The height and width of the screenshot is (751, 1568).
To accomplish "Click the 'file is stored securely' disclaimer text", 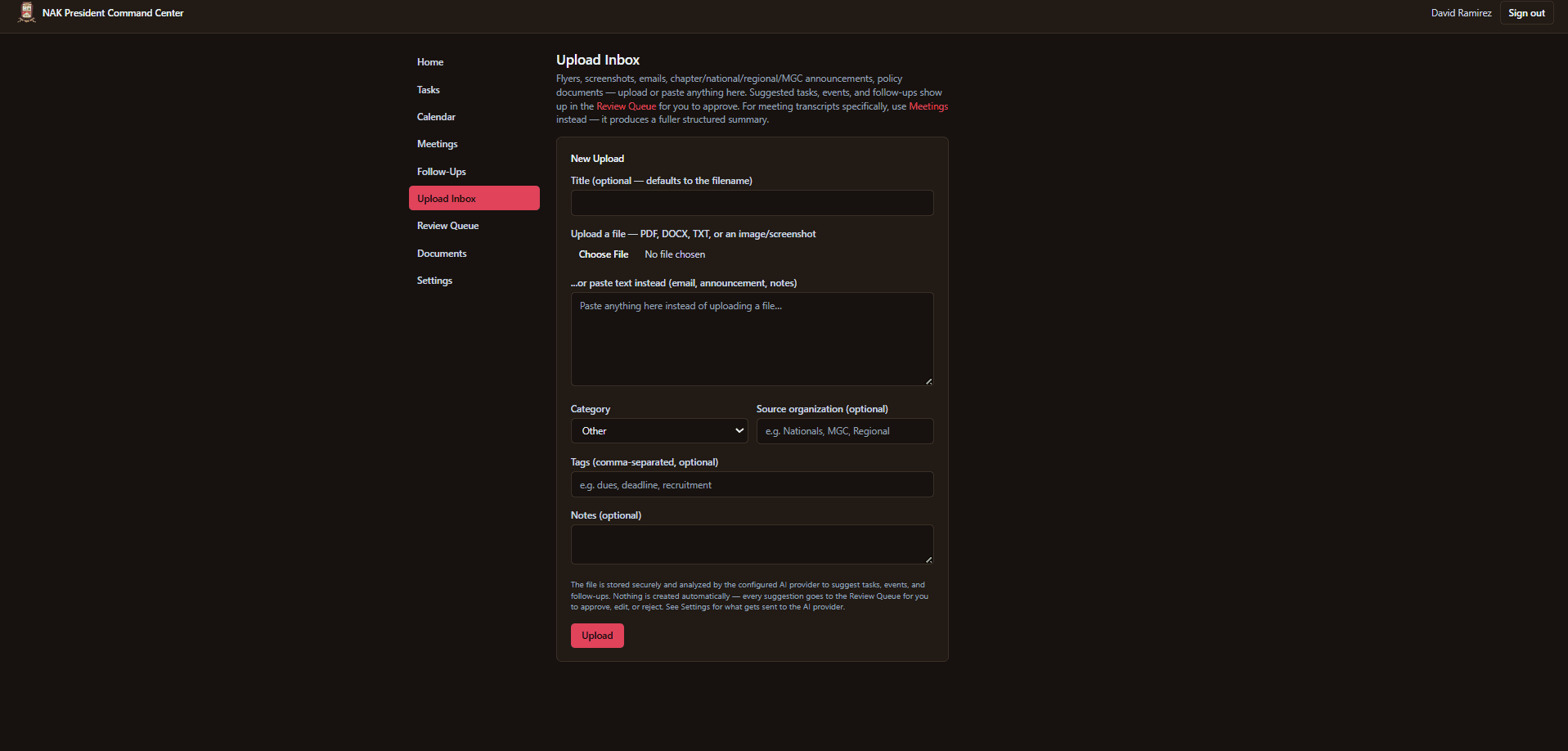I will click(x=750, y=596).
